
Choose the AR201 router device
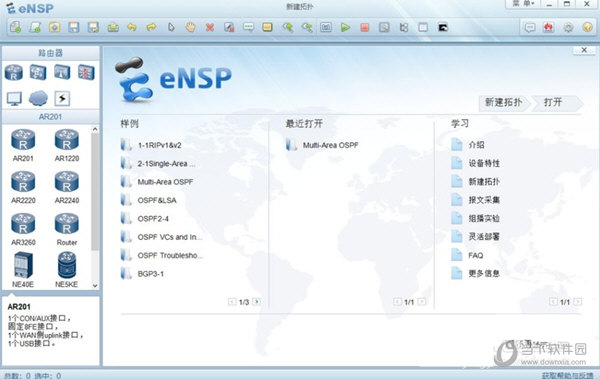click(23, 145)
